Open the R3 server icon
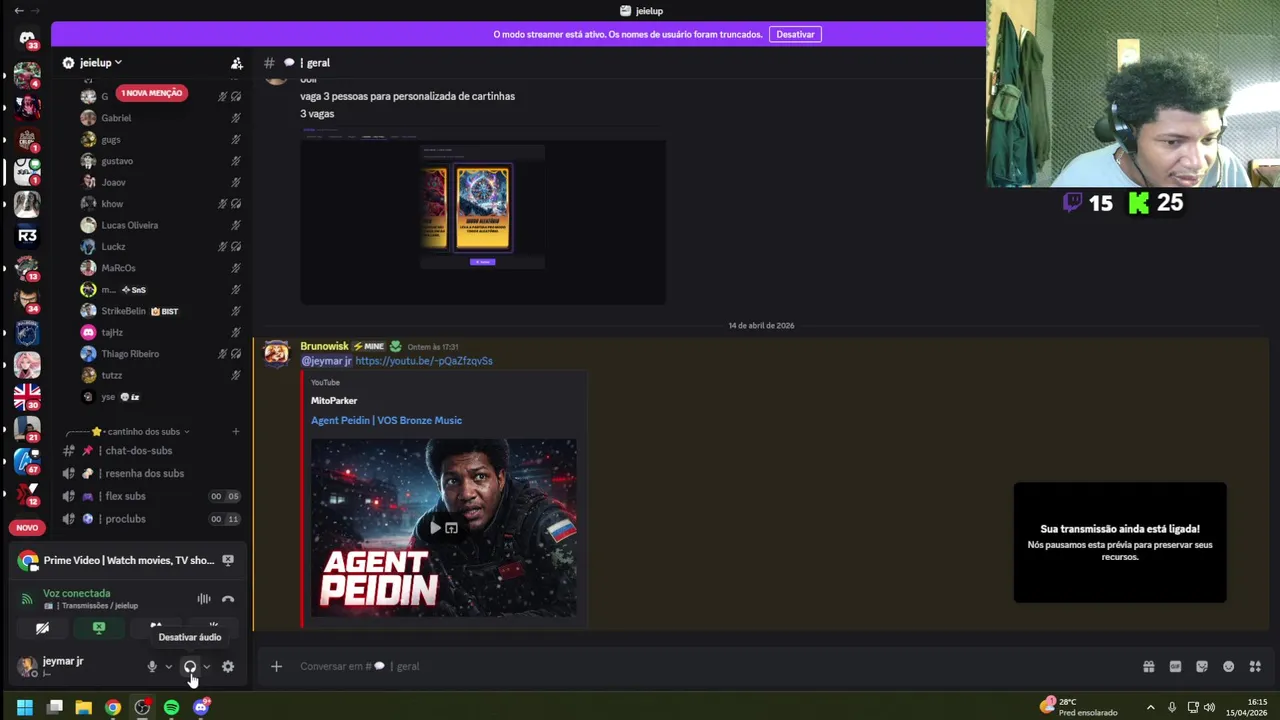The width and height of the screenshot is (1280, 720). point(27,236)
